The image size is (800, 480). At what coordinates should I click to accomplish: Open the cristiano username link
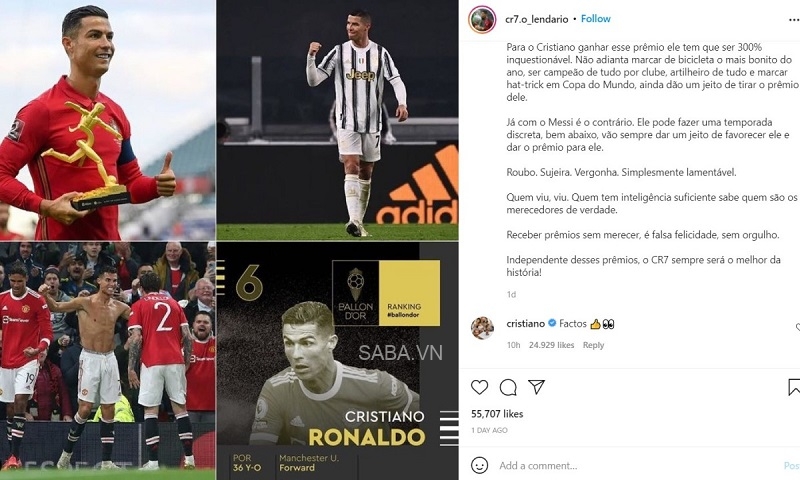[526, 323]
